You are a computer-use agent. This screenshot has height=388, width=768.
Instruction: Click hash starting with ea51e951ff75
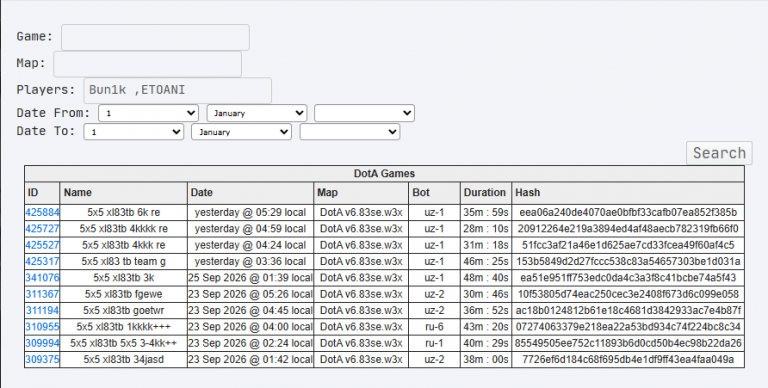coord(628,278)
